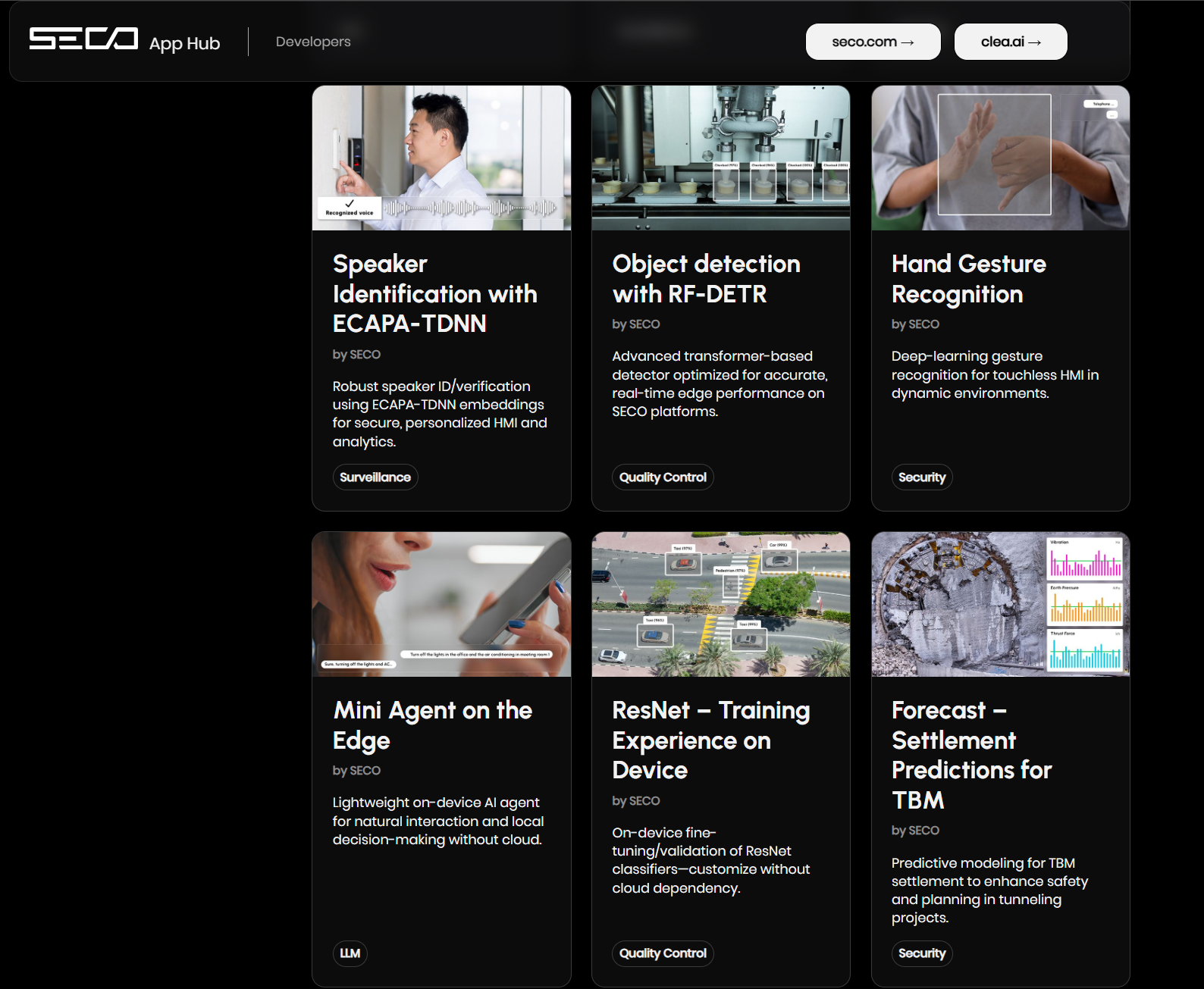This screenshot has height=989, width=1204.
Task: Click 'On-device fine-tuning/validation' description
Action: [711, 860]
